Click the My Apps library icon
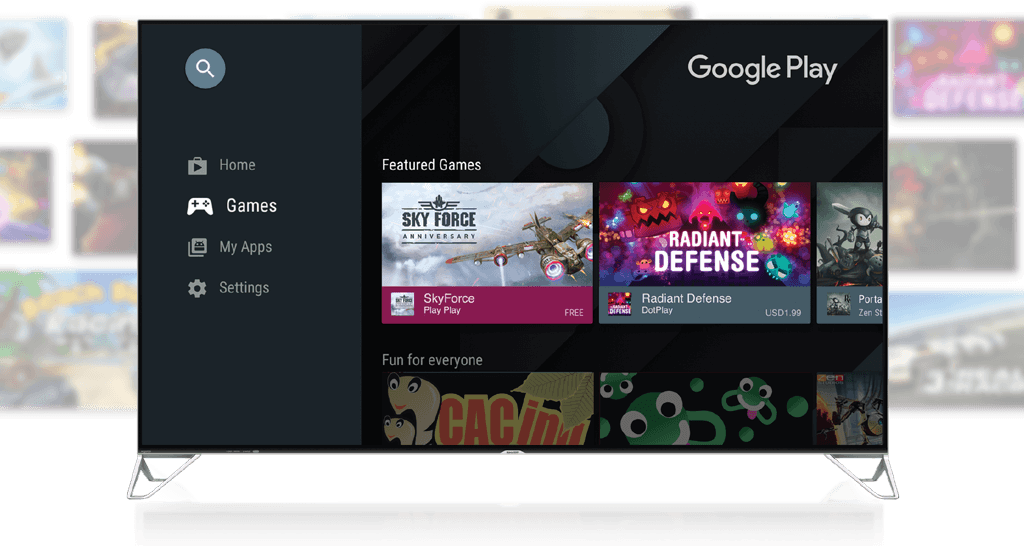This screenshot has width=1024, height=546. 197,248
